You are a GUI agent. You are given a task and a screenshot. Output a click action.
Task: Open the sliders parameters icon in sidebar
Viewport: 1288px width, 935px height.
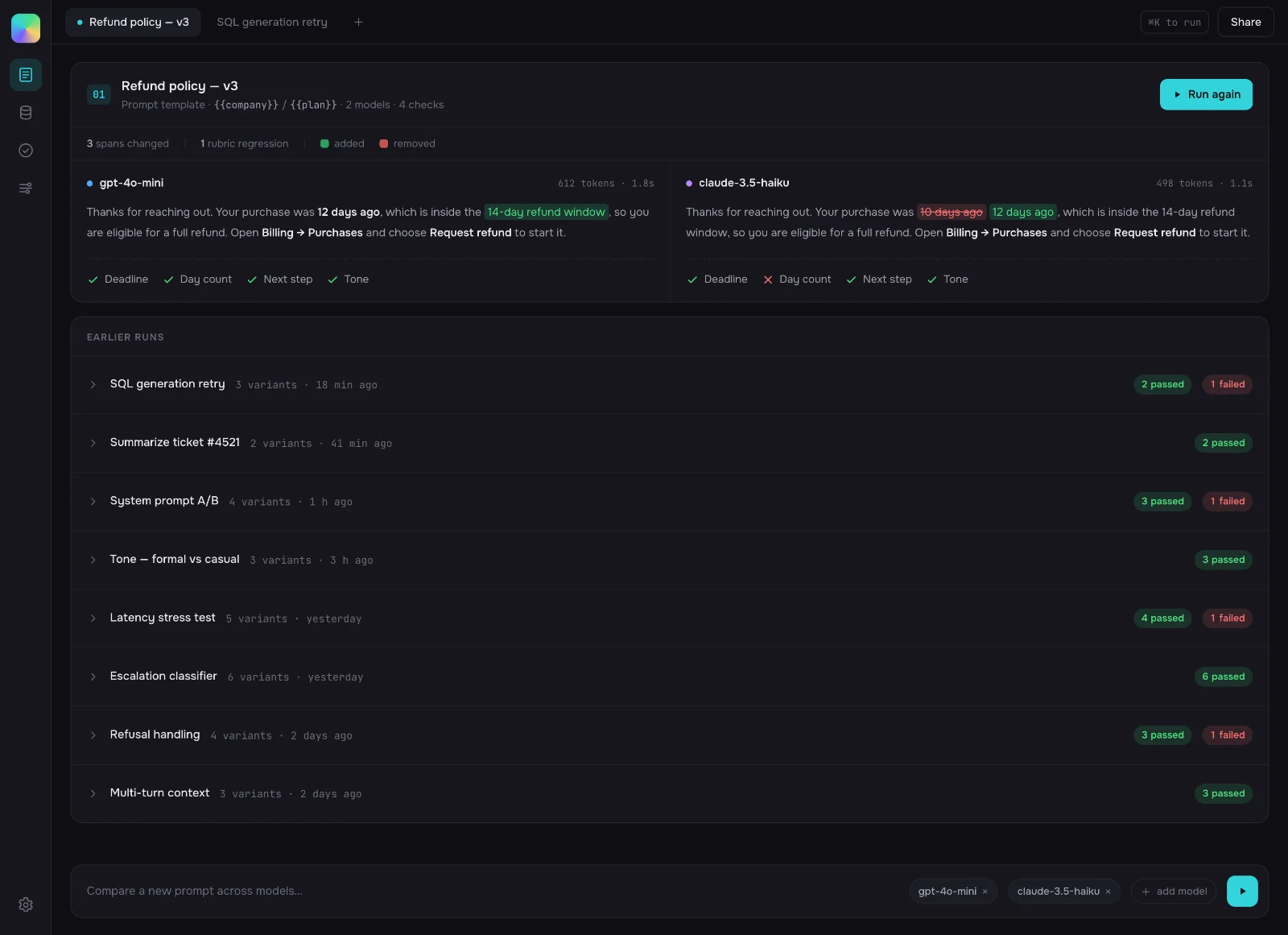26,188
